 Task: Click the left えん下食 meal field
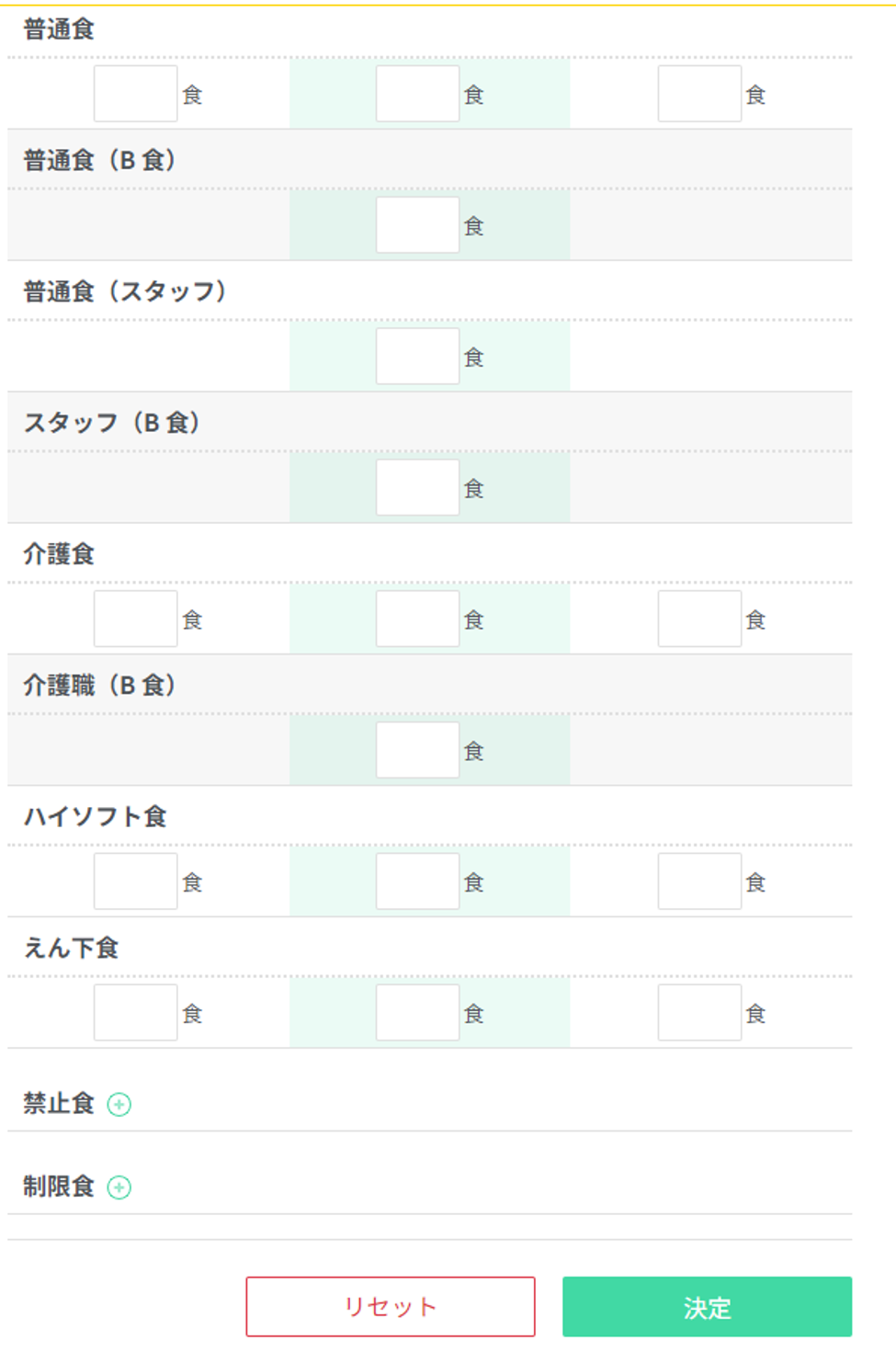coord(135,1013)
